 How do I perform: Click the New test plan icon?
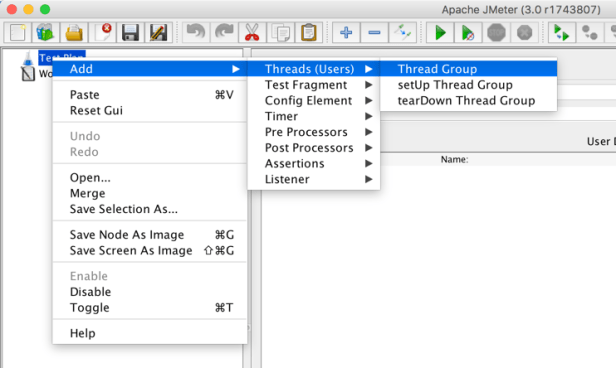(x=18, y=33)
